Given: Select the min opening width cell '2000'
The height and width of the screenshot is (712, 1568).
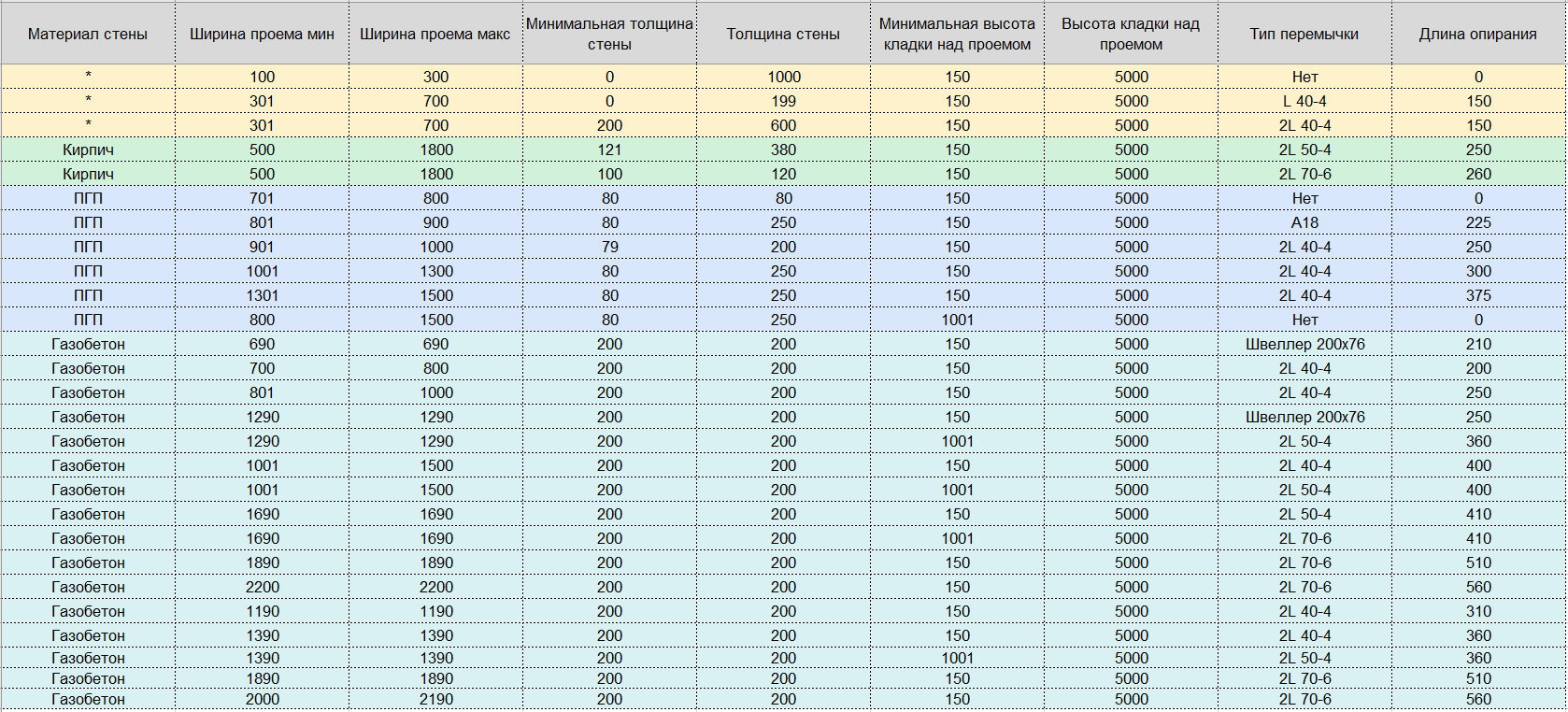Looking at the screenshot, I should coord(262,699).
